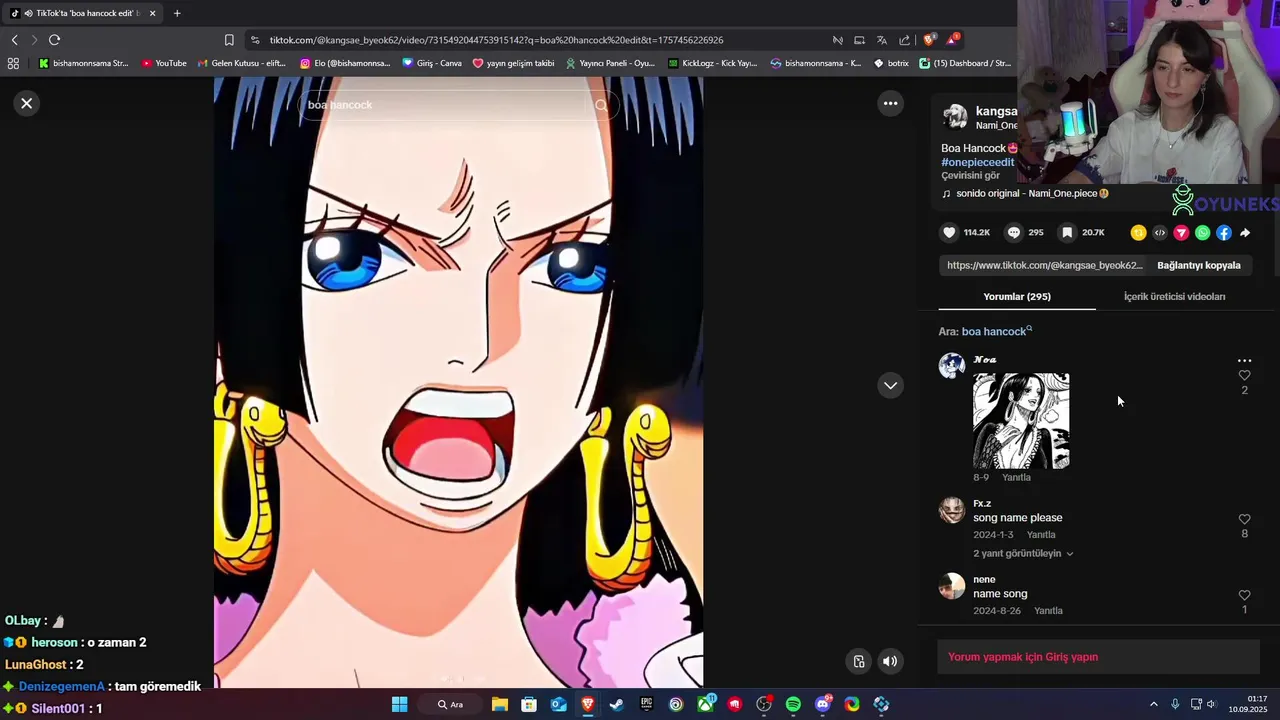1280x720 pixels.
Task: Open the Gelen Kutusu Gmail bookmark
Action: (242, 63)
